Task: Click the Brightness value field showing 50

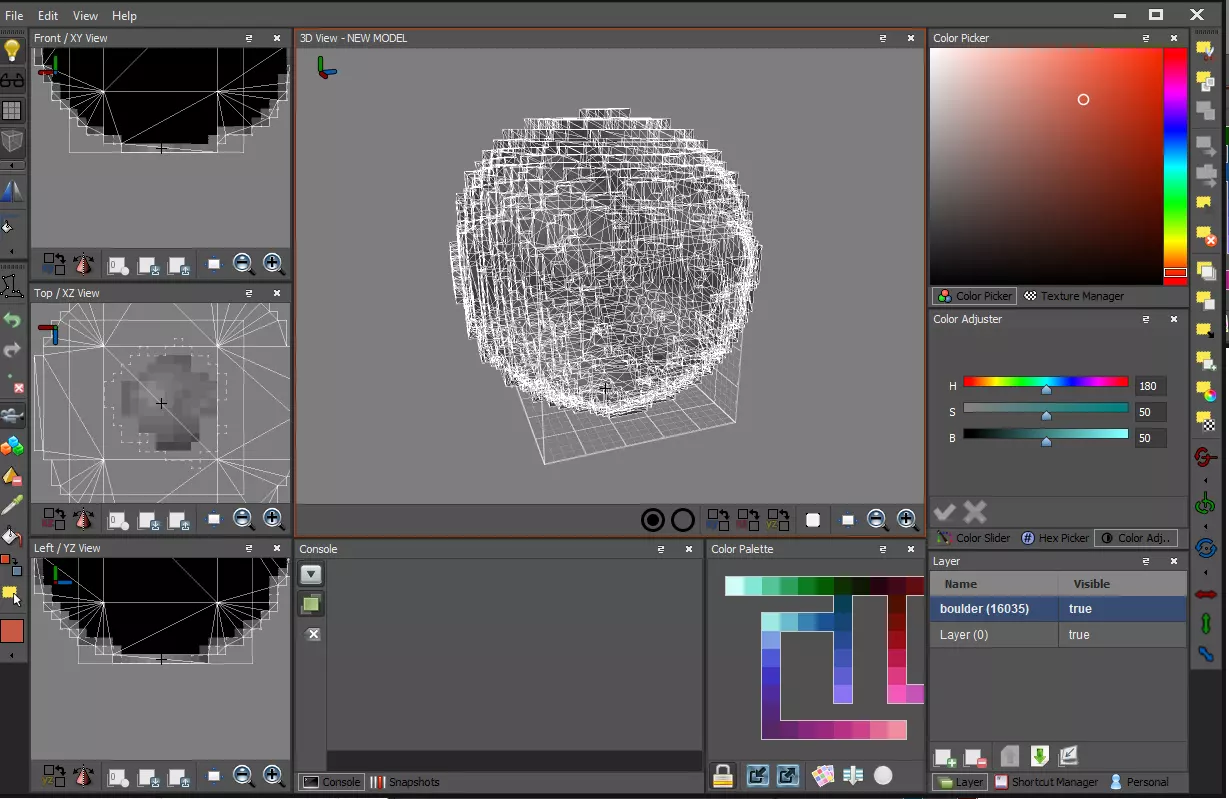Action: (1150, 438)
